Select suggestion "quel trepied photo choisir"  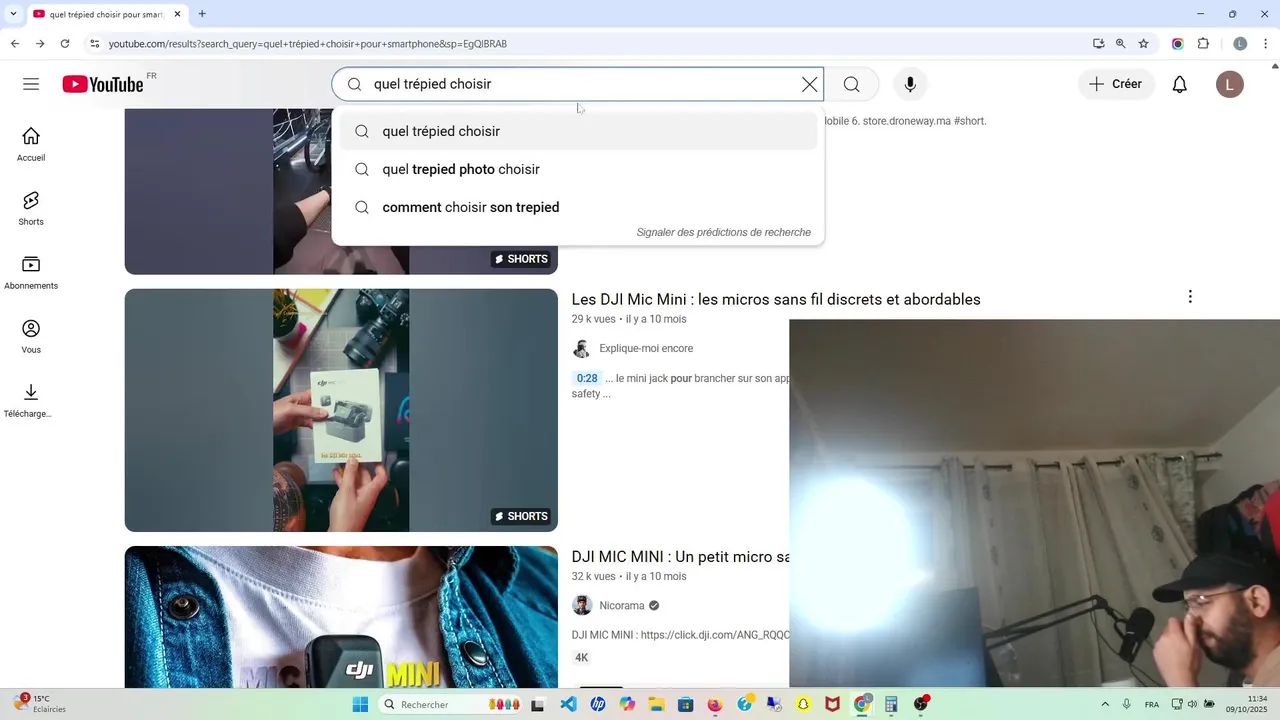(579, 169)
